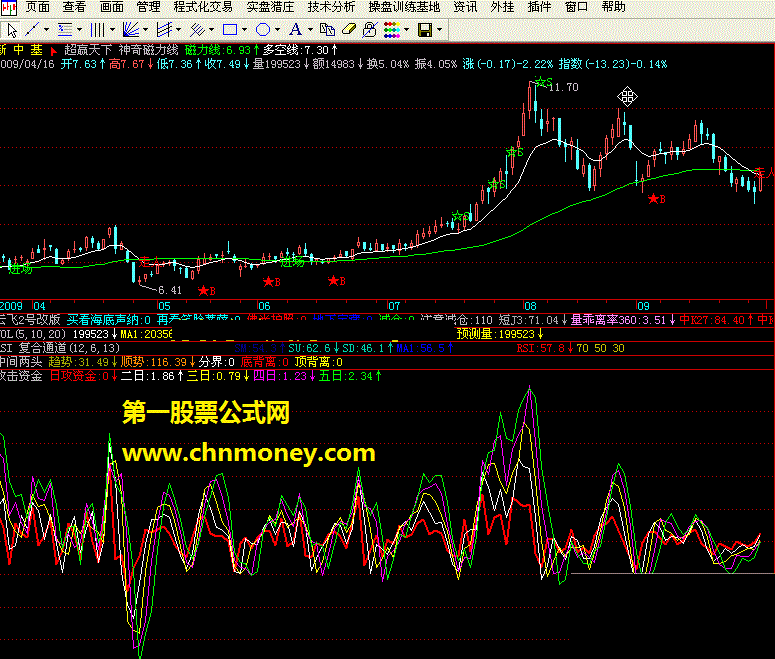
Task: Open the 技术分析 menu
Action: click(x=331, y=7)
